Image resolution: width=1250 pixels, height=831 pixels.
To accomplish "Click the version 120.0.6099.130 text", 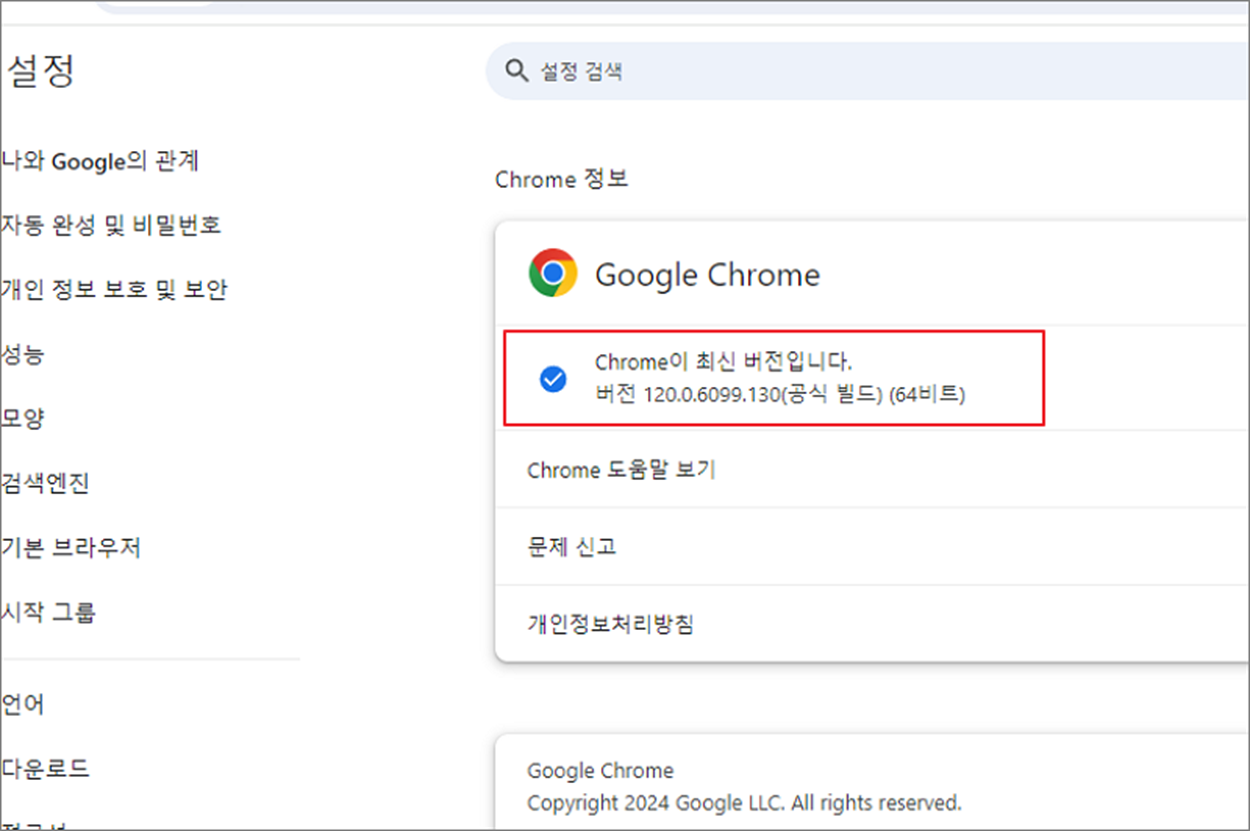I will pyautogui.click(x=780, y=394).
